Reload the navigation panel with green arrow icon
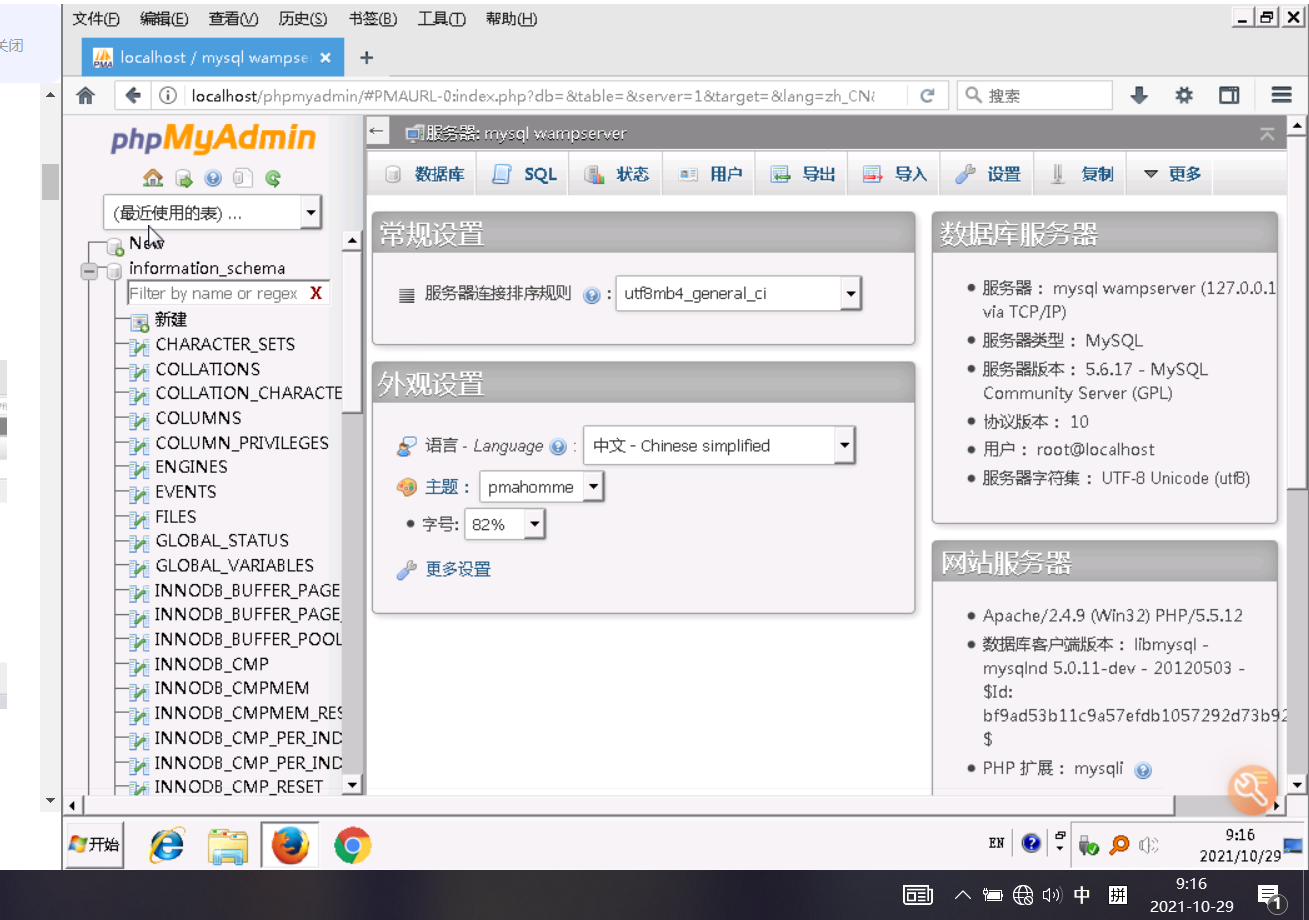The width and height of the screenshot is (1309, 920). [x=273, y=178]
